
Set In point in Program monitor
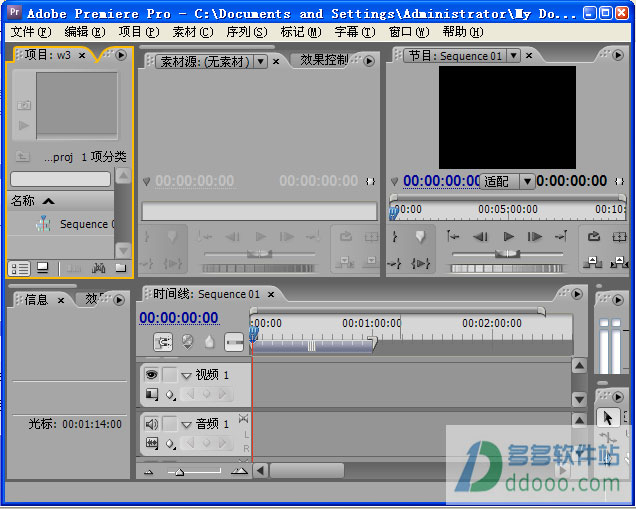pos(395,236)
